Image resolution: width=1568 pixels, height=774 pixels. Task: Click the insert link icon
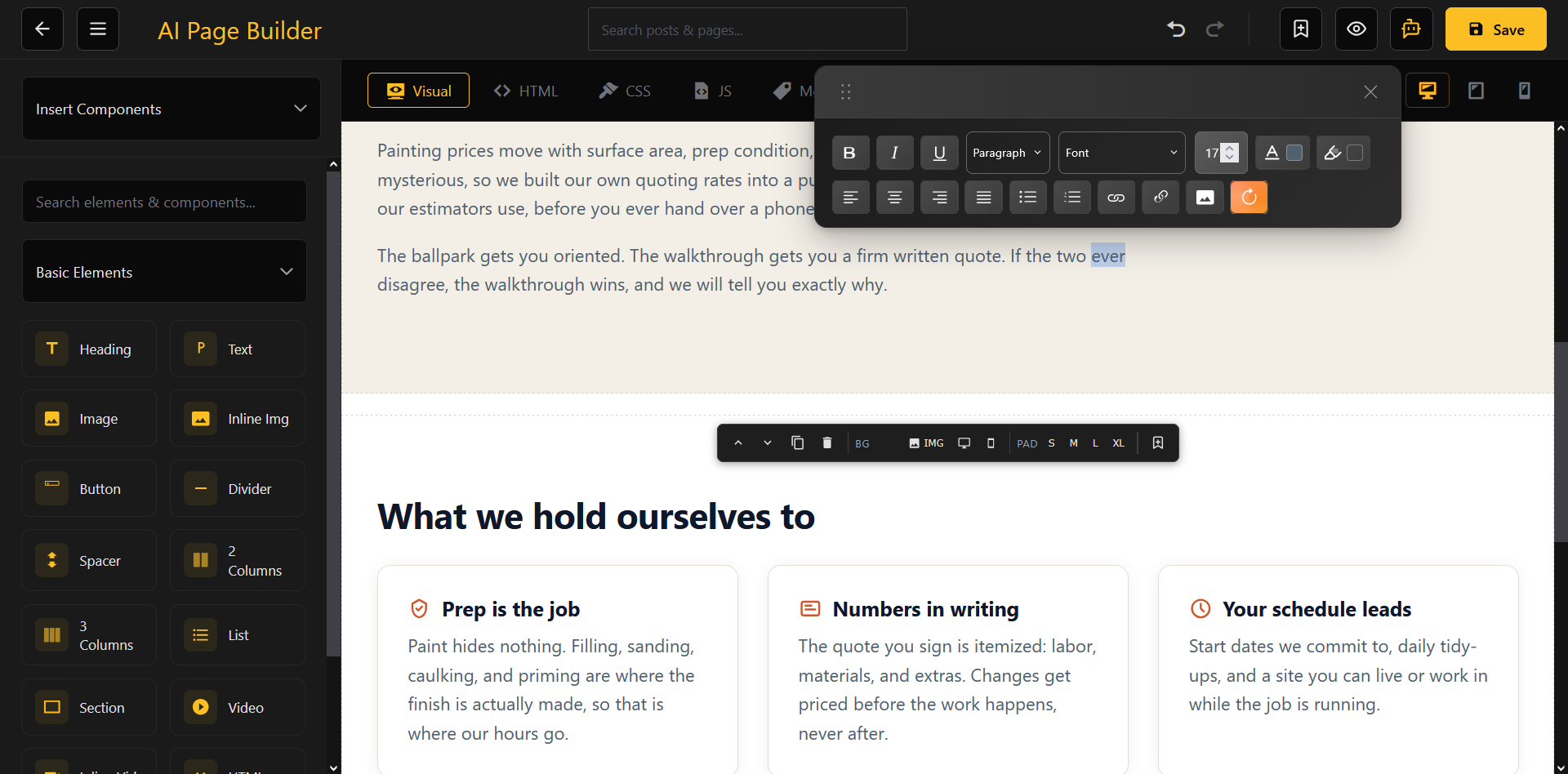tap(1116, 198)
